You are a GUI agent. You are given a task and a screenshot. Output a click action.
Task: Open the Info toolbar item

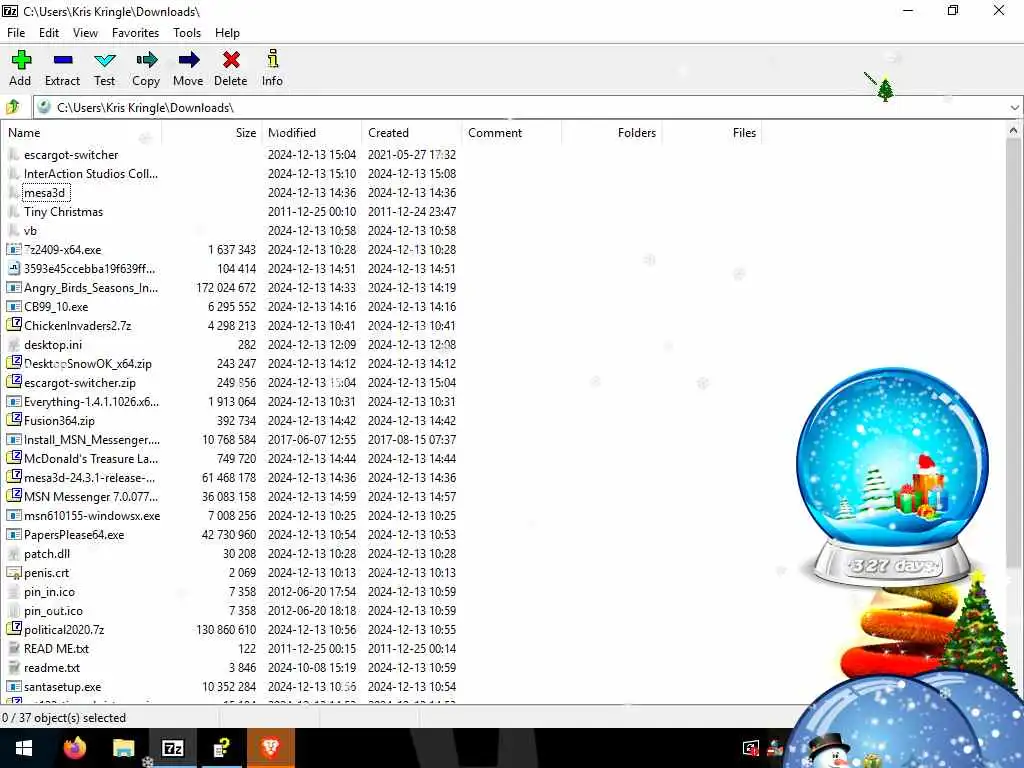point(272,69)
